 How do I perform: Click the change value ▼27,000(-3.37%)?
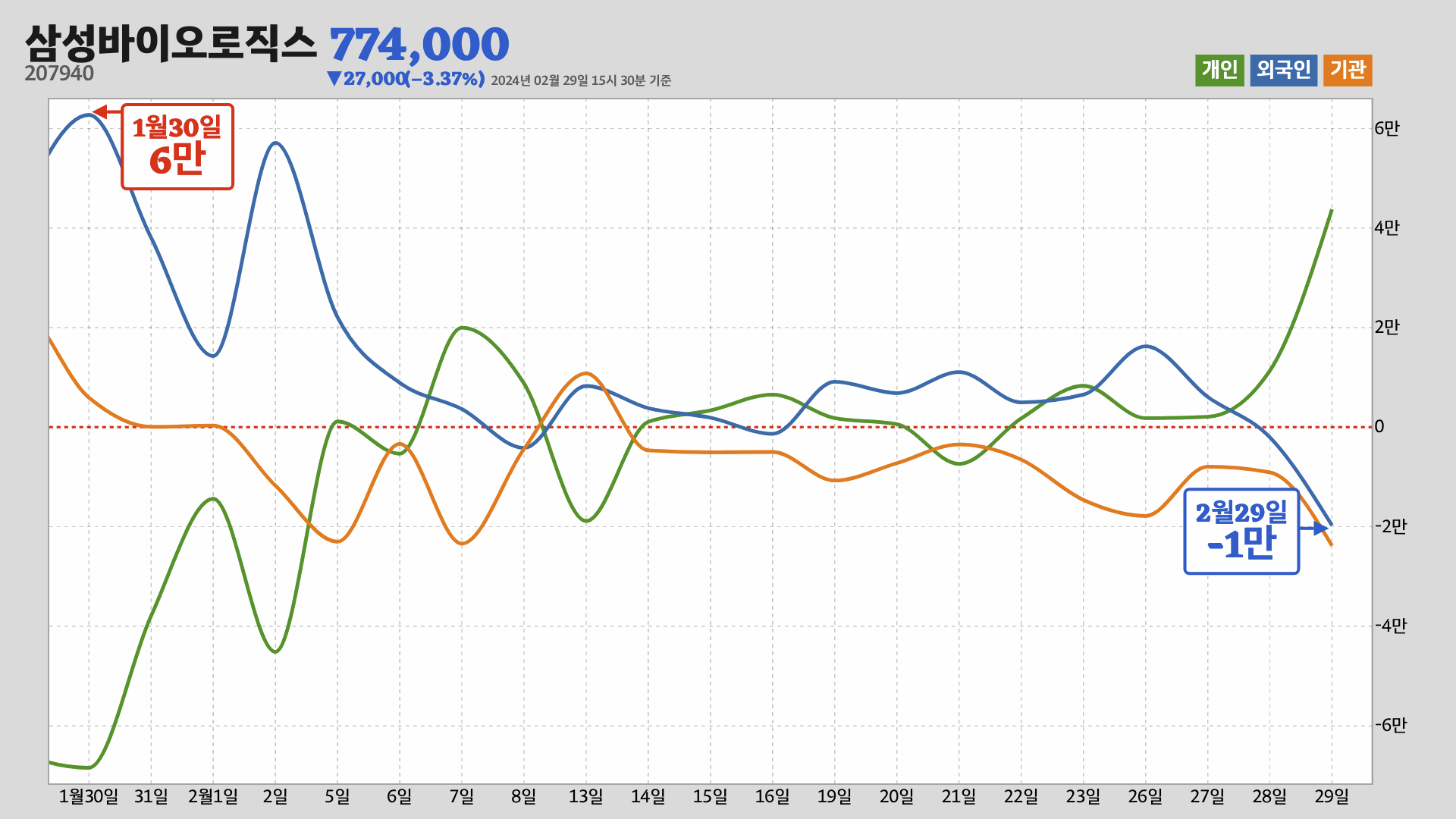(406, 79)
